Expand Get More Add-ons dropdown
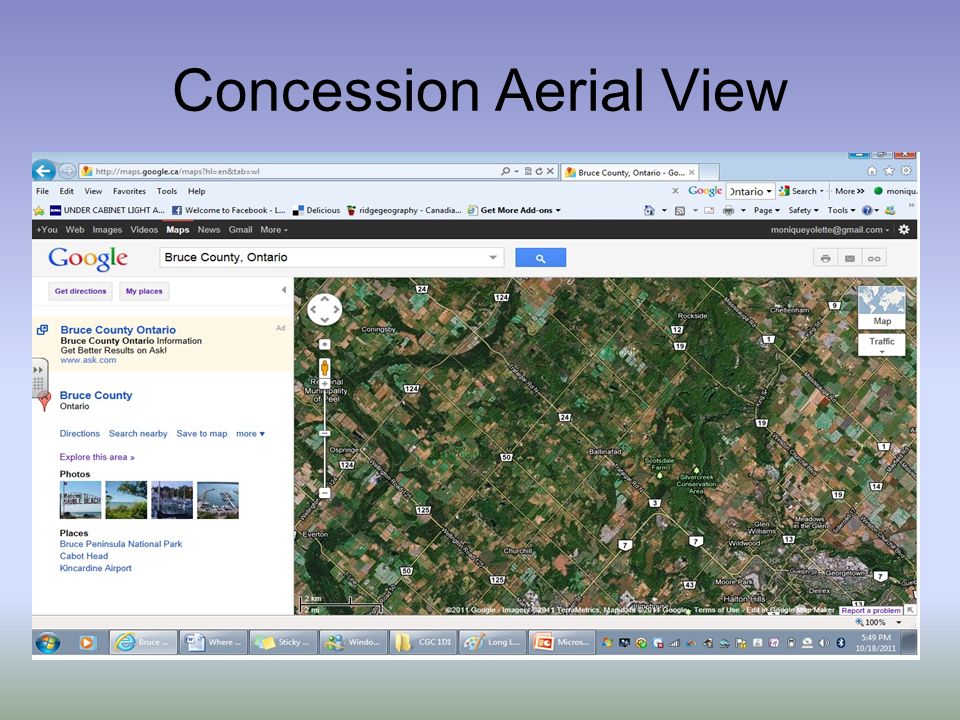 pyautogui.click(x=558, y=211)
